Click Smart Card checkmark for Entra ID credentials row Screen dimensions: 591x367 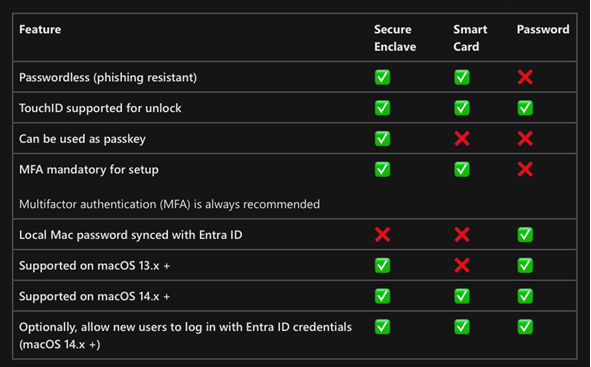click(462, 327)
